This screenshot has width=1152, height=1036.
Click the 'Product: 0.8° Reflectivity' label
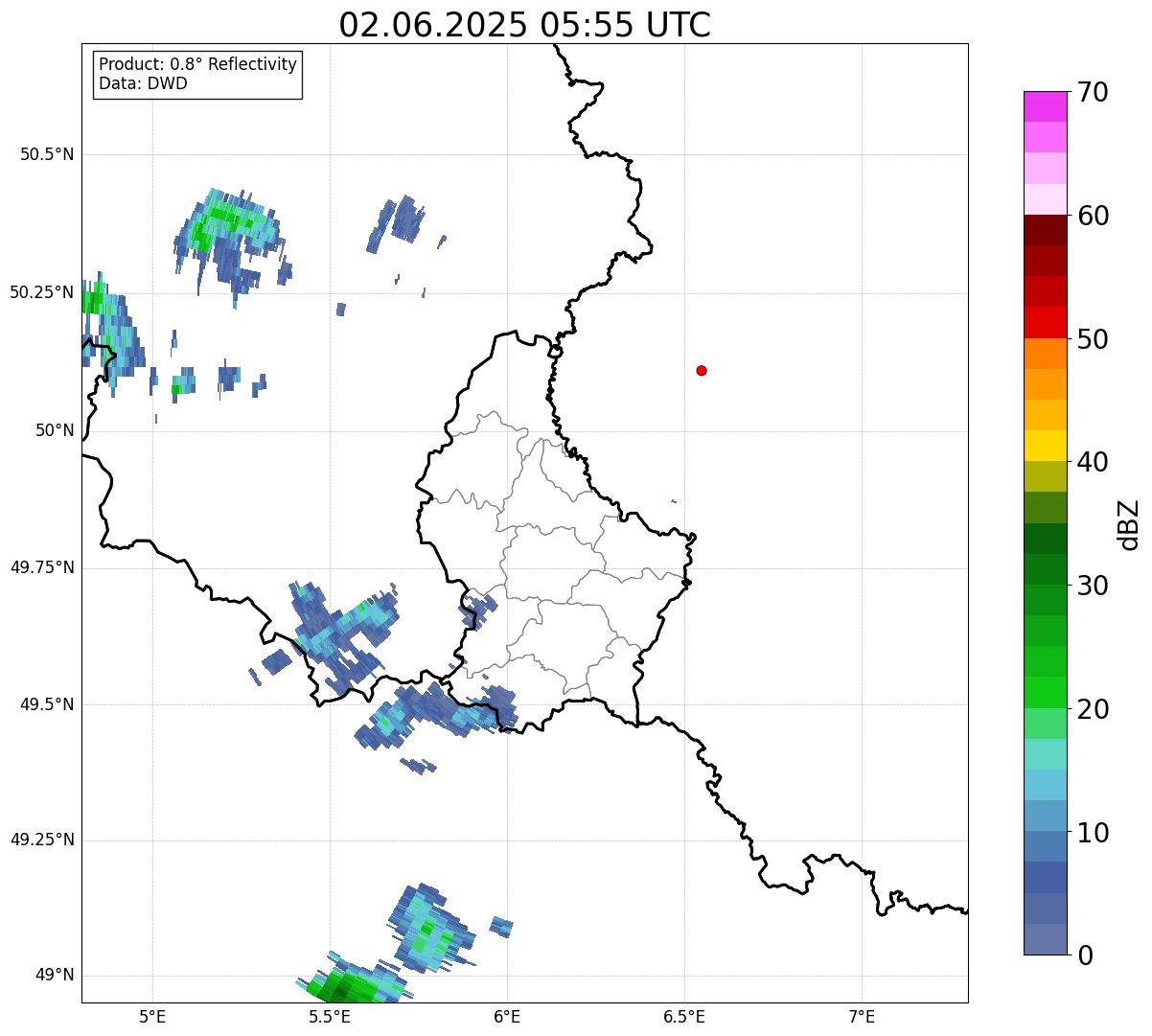(198, 64)
